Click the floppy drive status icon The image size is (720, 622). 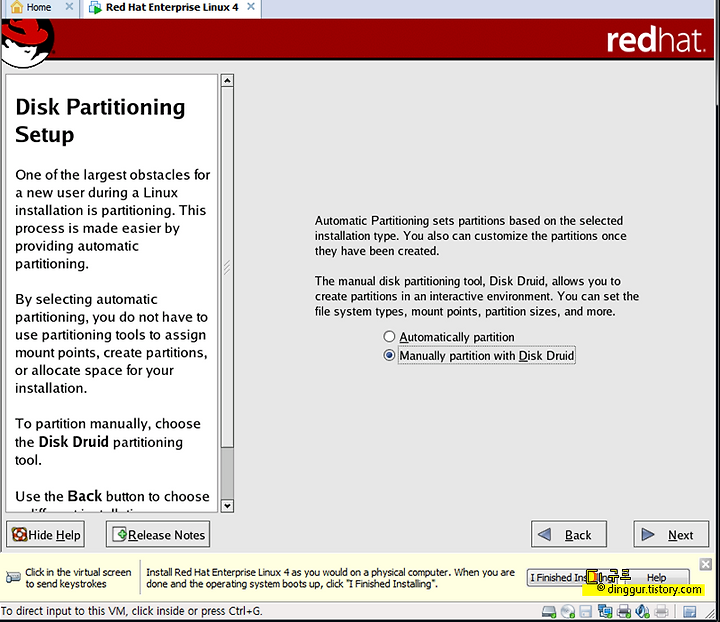point(585,612)
